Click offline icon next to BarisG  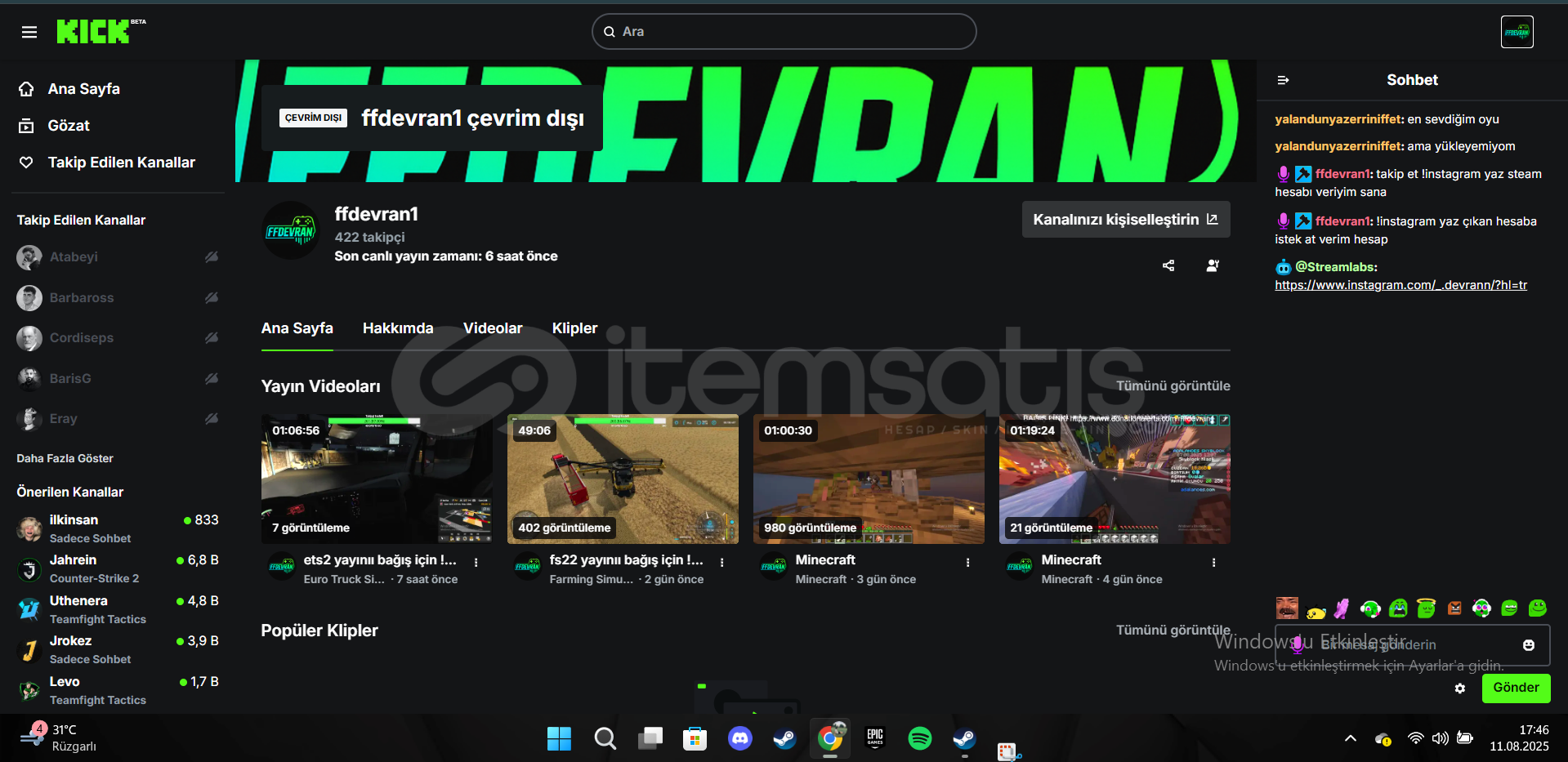[212, 378]
